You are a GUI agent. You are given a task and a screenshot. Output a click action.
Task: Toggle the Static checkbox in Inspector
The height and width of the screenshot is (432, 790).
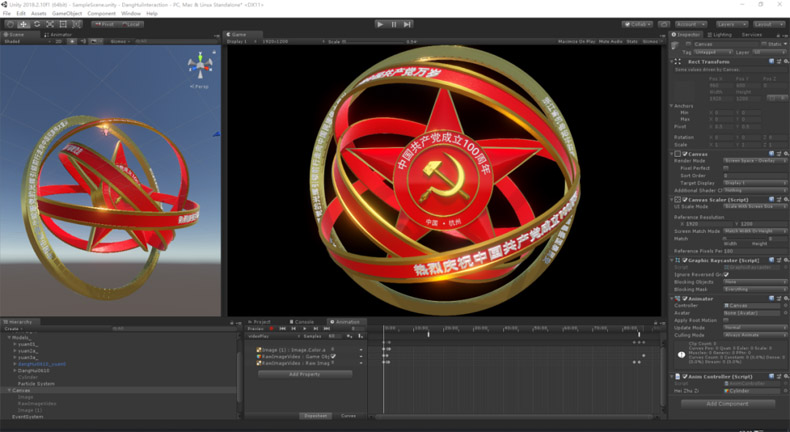(x=764, y=44)
